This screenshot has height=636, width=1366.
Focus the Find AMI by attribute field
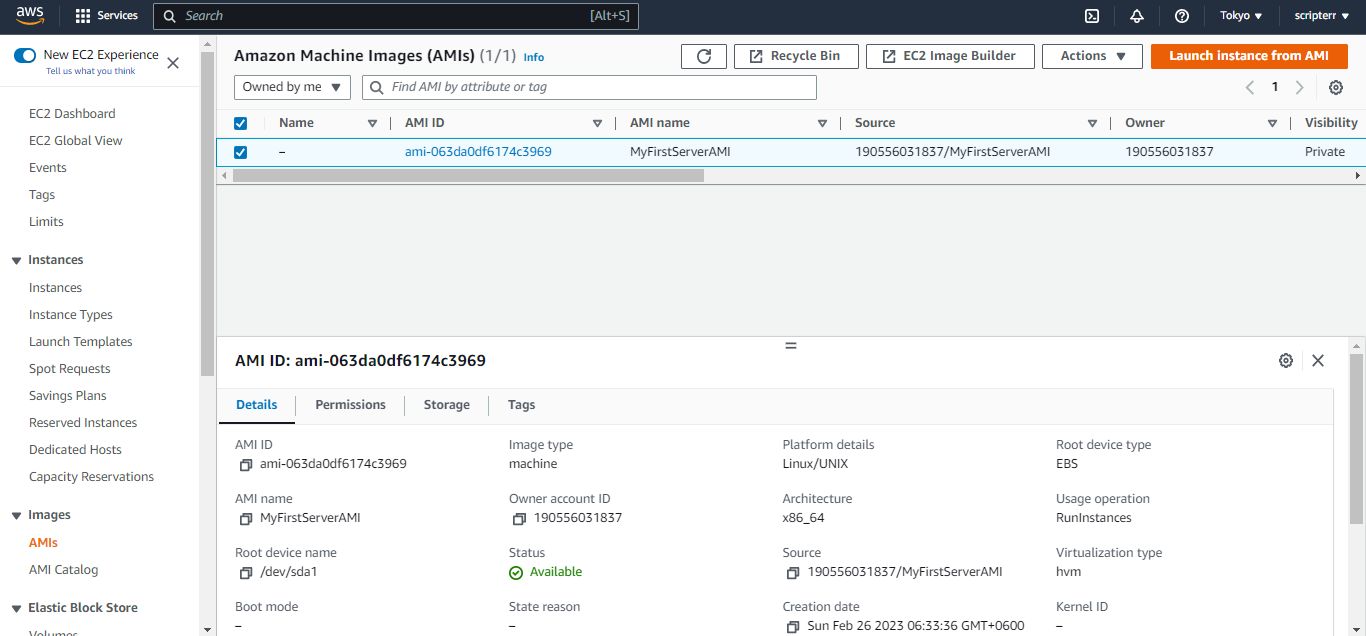click(x=589, y=87)
